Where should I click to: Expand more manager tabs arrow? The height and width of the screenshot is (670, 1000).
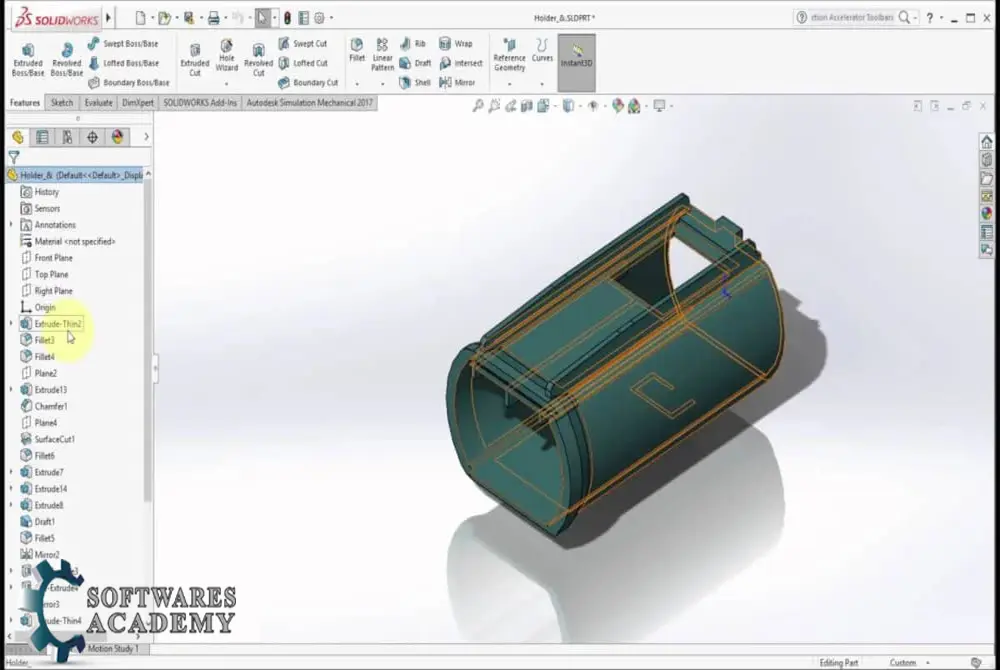[x=146, y=137]
